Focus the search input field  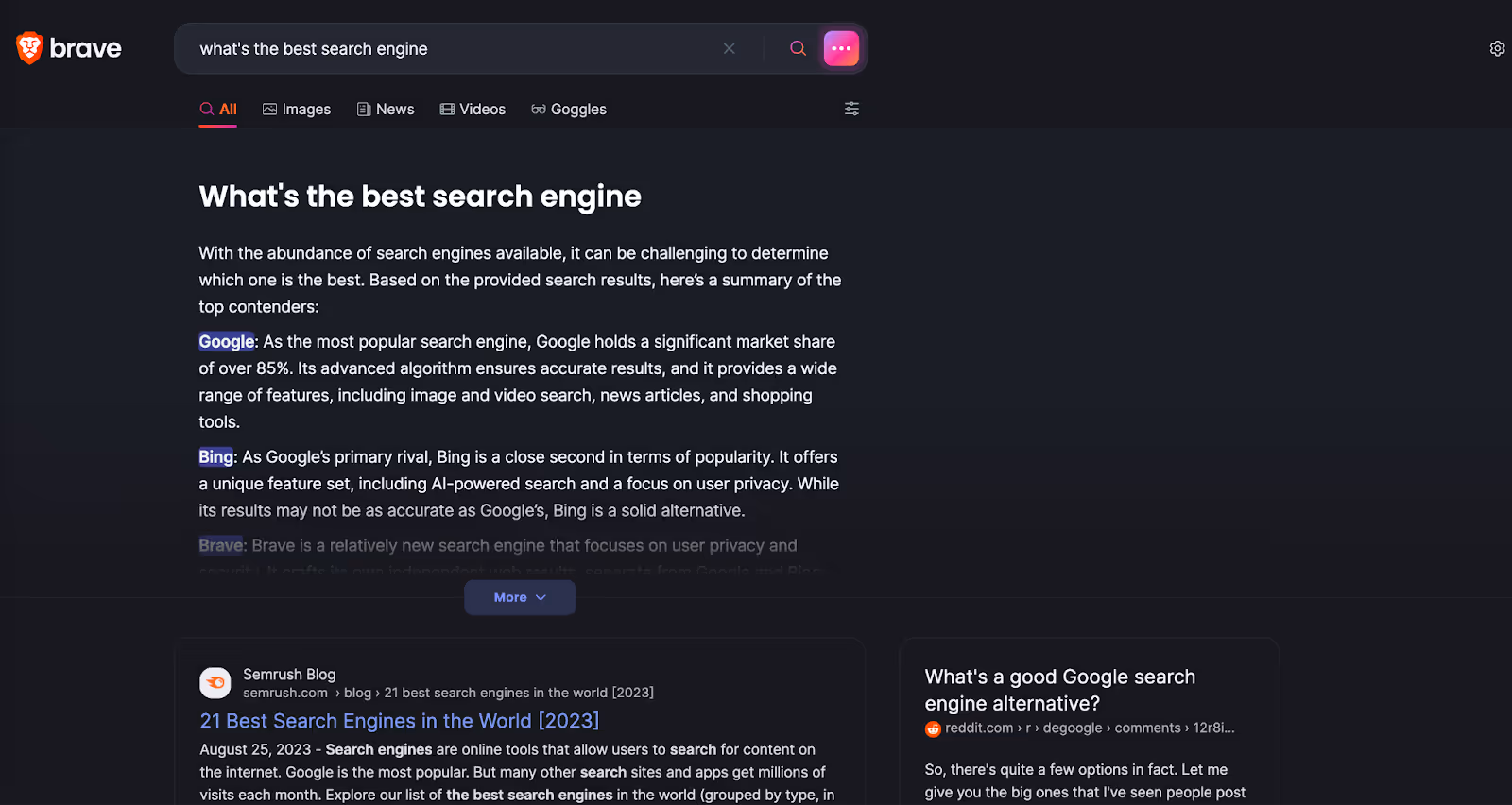coord(454,48)
